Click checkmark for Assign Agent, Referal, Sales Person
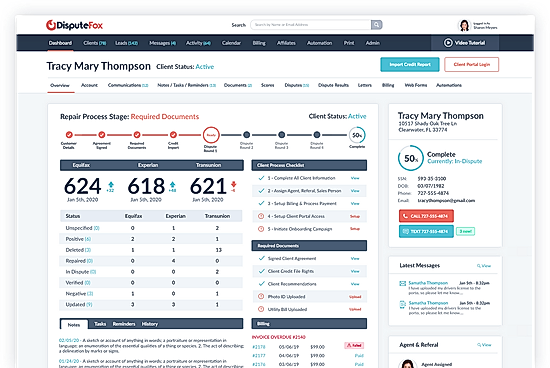550x368 pixels. coord(261,190)
